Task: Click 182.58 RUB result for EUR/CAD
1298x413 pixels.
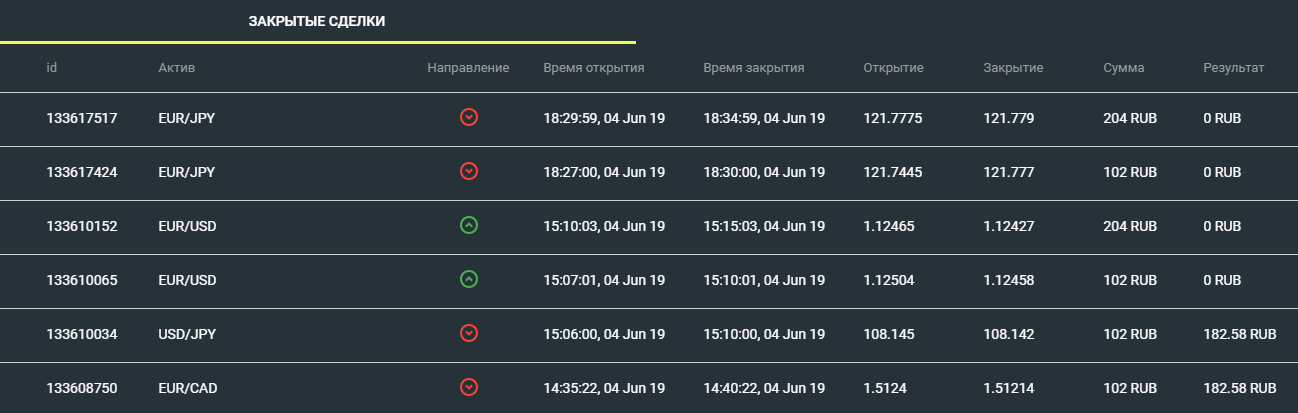Action: (x=1240, y=387)
